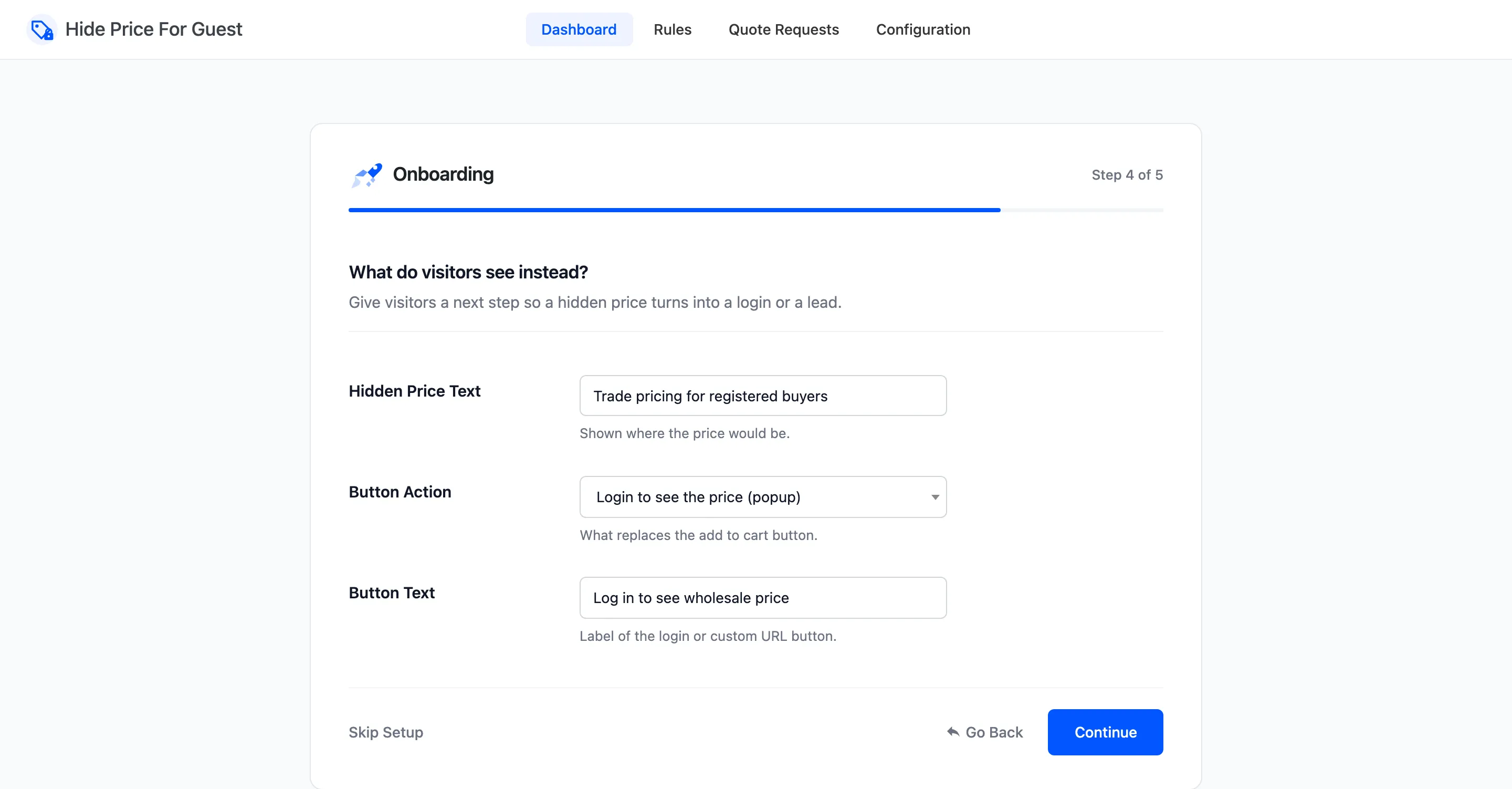Open the Dashboard tab
This screenshot has width=1512, height=789.
click(579, 29)
